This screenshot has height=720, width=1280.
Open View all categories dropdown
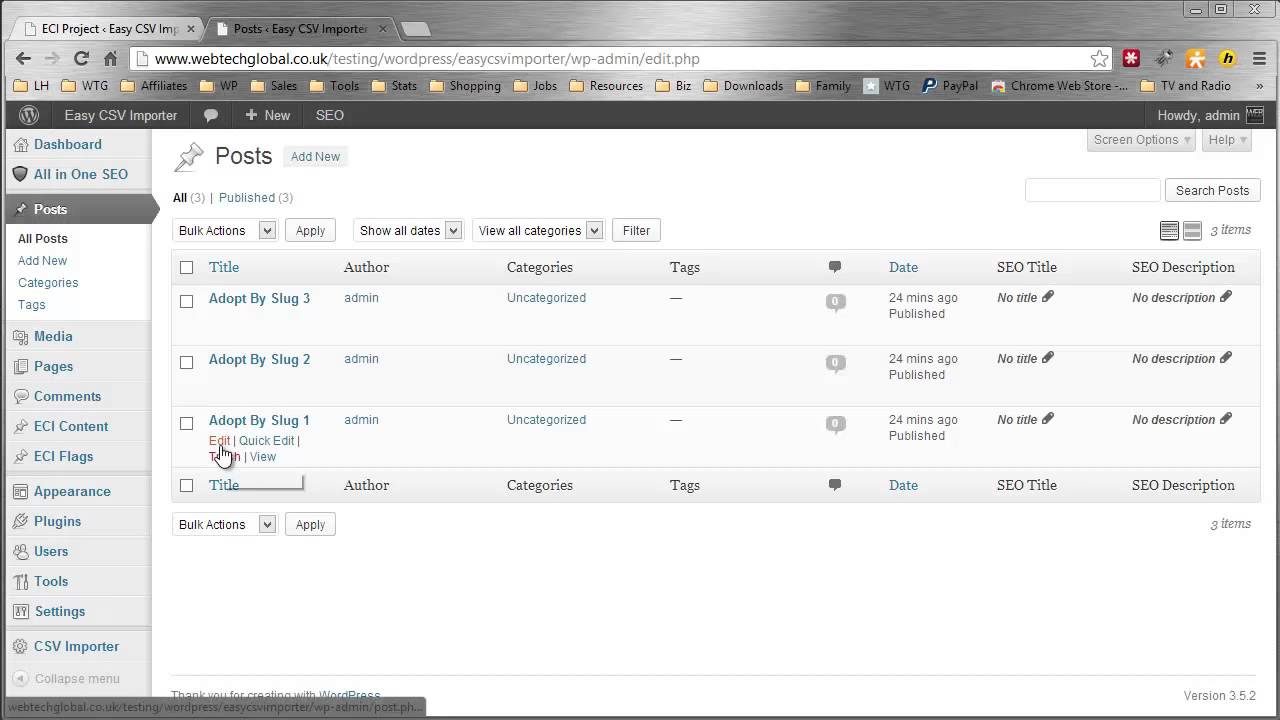[x=538, y=231]
